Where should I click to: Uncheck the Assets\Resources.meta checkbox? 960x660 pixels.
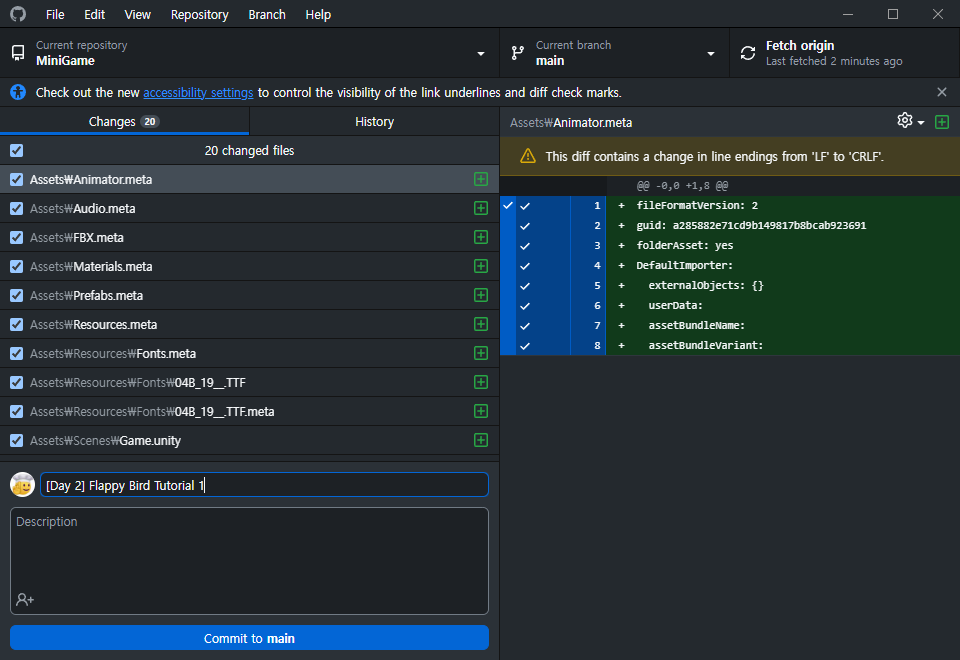(x=17, y=324)
